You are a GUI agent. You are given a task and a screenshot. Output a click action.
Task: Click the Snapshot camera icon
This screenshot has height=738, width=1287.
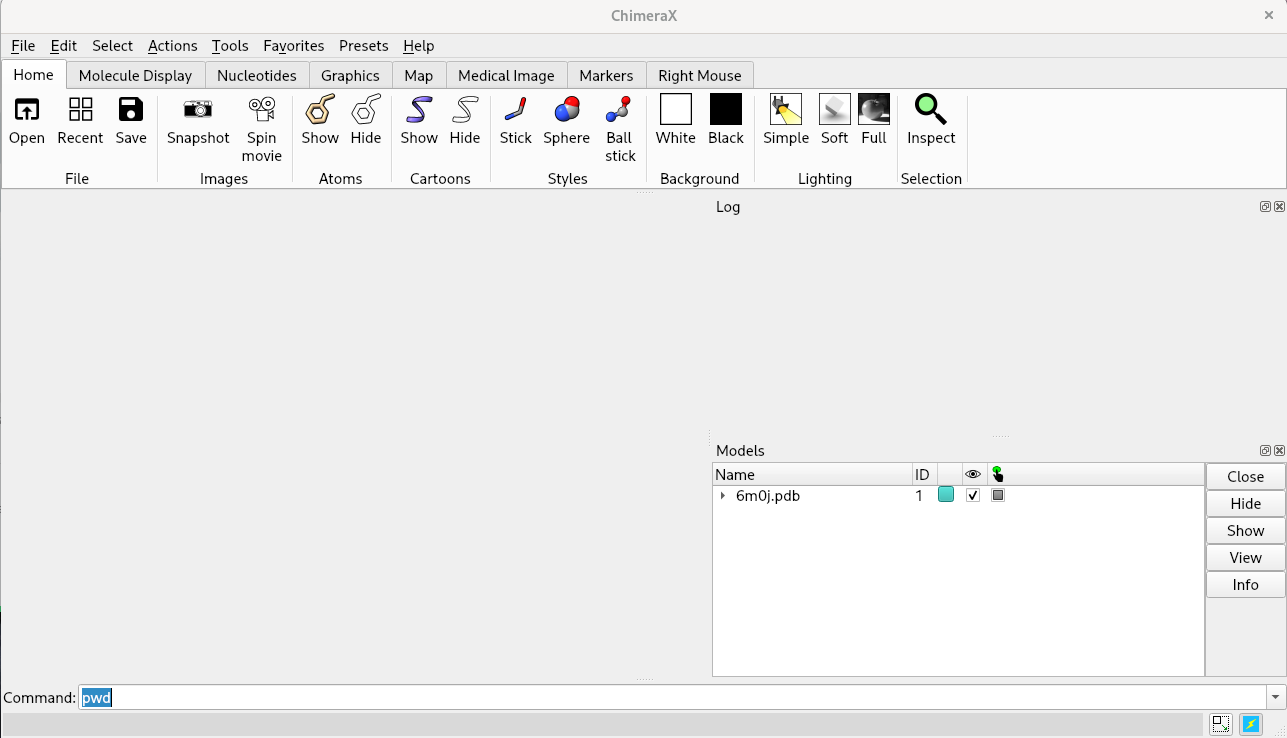point(198,110)
